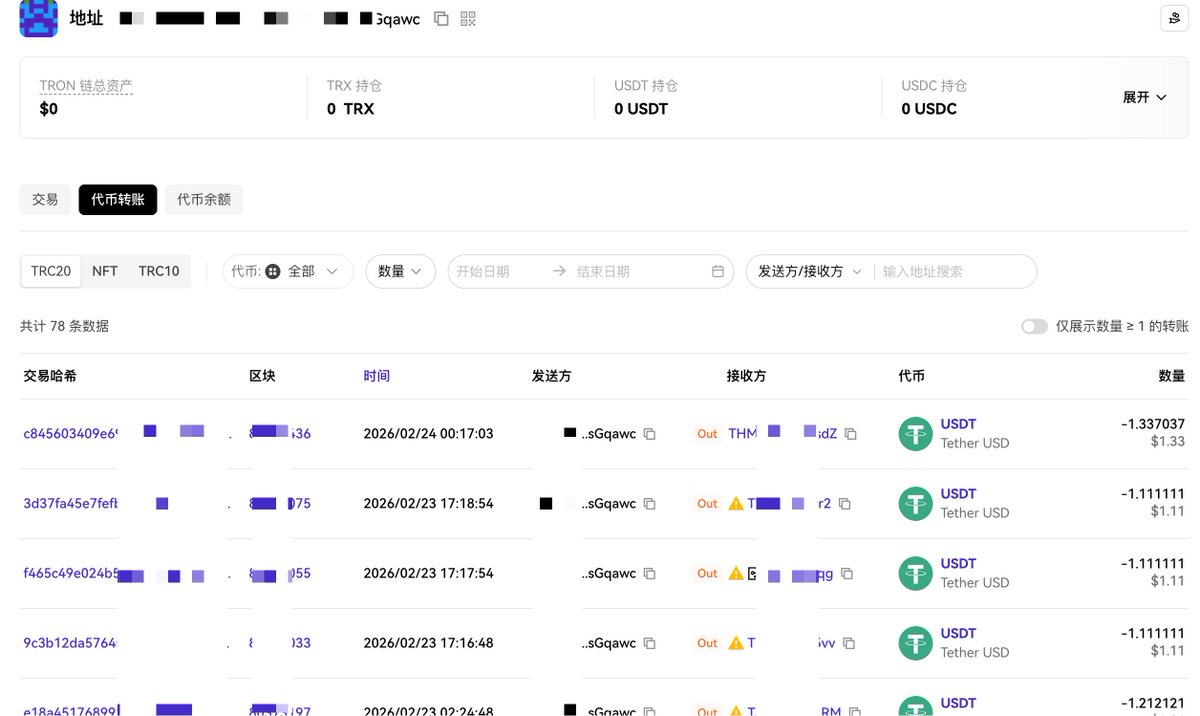Screen dimensions: 1200x716
Task: Open transaction hash starting with c845603409e6
Action: tap(69, 434)
